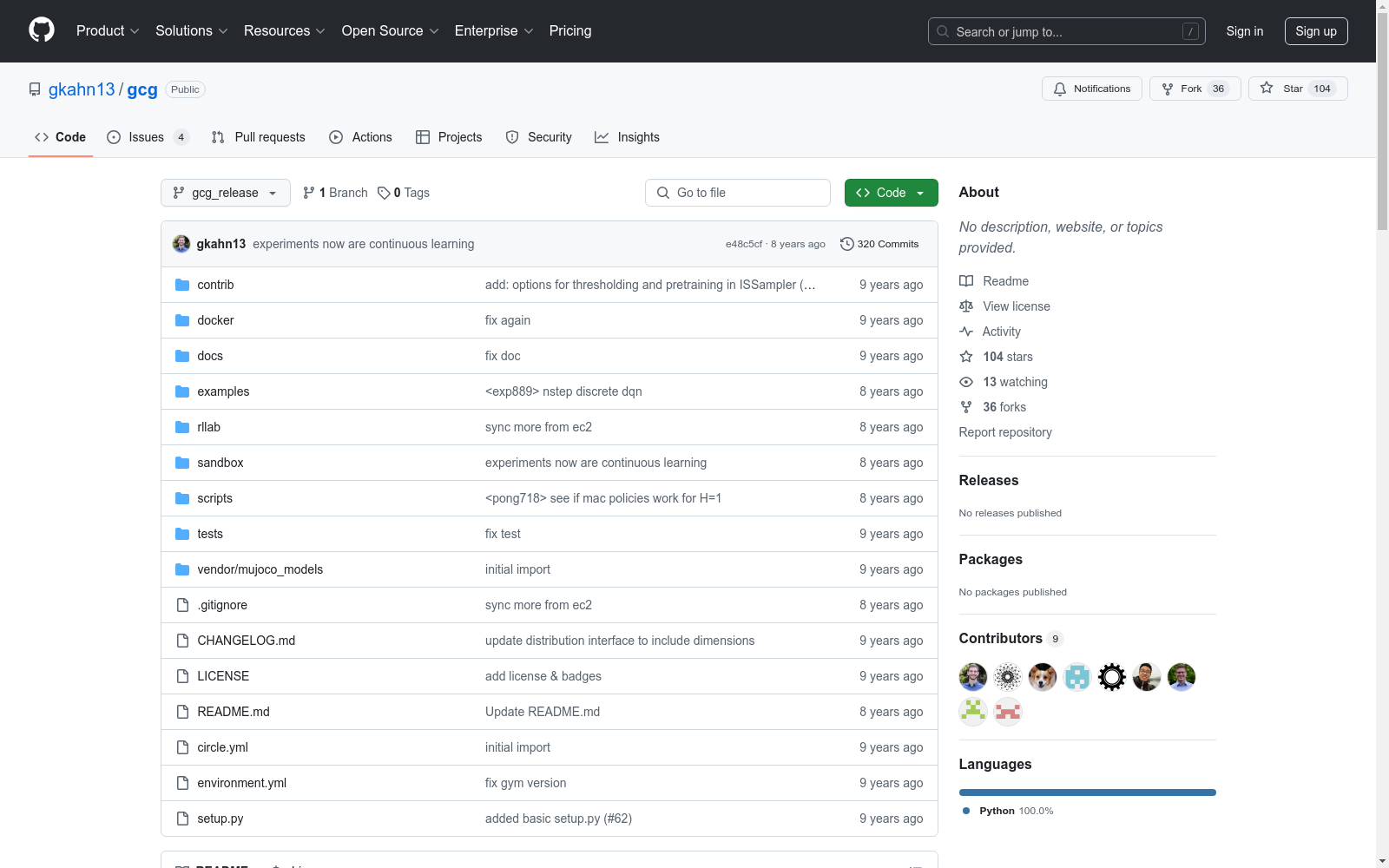
Task: Click the repository icon beside gkahn13
Action: [35, 89]
